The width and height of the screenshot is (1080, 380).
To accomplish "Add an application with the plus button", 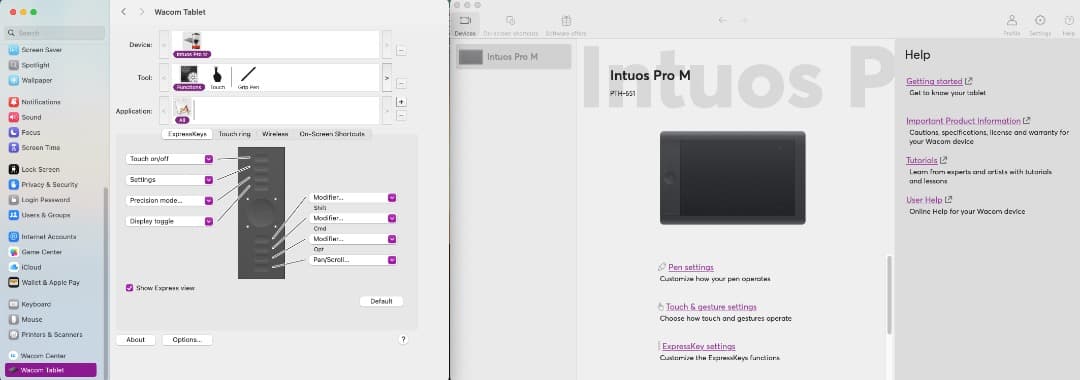I will click(402, 102).
